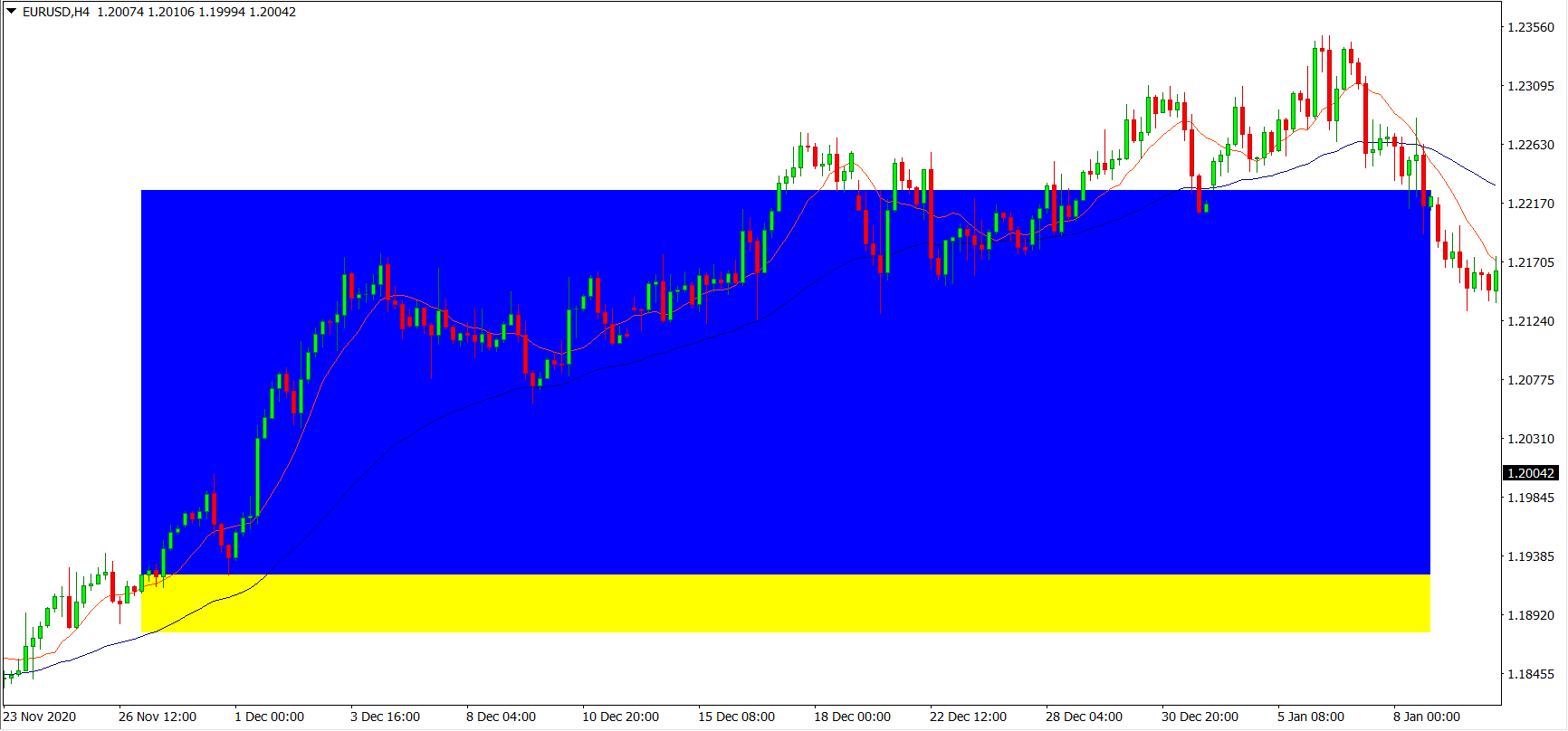1568x731 pixels.
Task: Click the EURUSD,H4 chart title text
Action: 56,12
